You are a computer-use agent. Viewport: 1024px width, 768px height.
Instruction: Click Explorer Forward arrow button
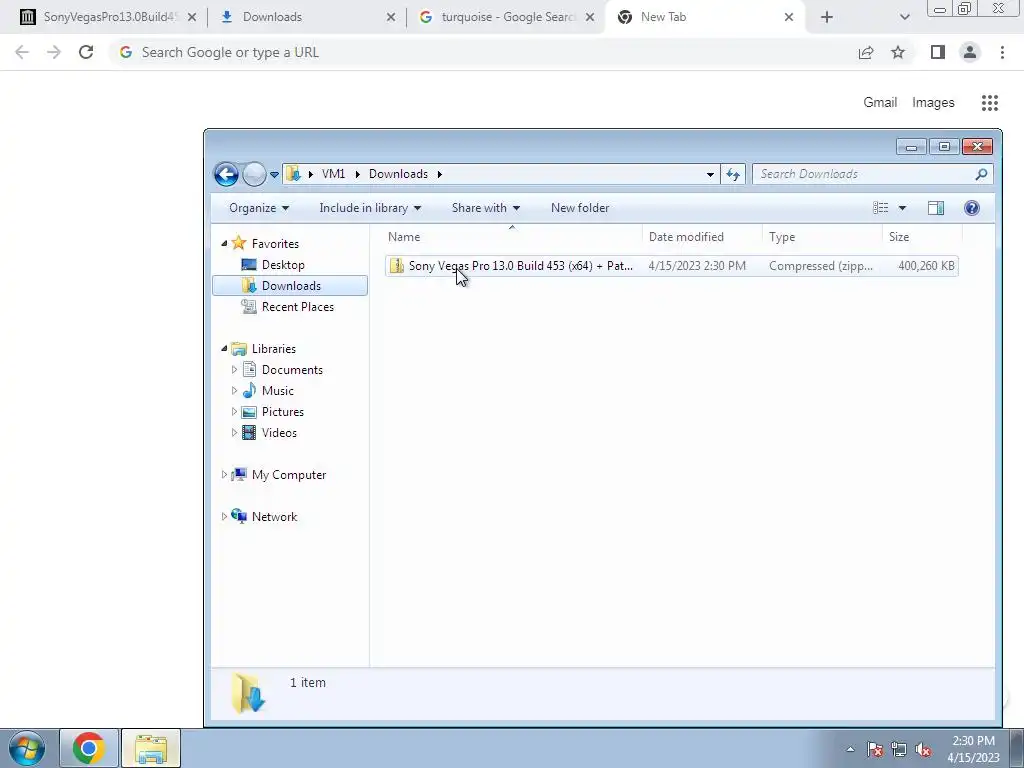pyautogui.click(x=254, y=174)
